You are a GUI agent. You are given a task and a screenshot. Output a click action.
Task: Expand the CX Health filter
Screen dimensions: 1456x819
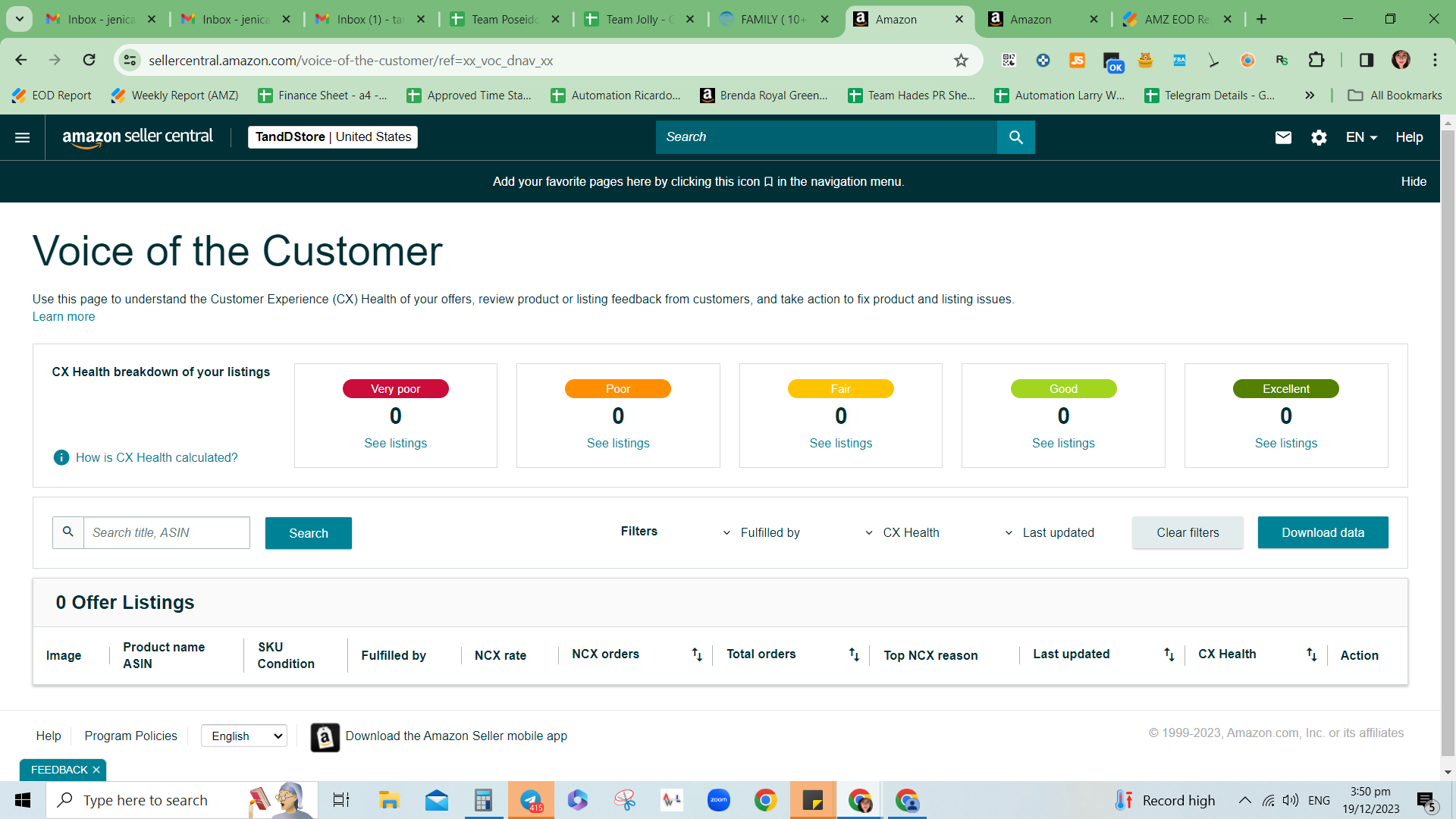[x=902, y=532]
